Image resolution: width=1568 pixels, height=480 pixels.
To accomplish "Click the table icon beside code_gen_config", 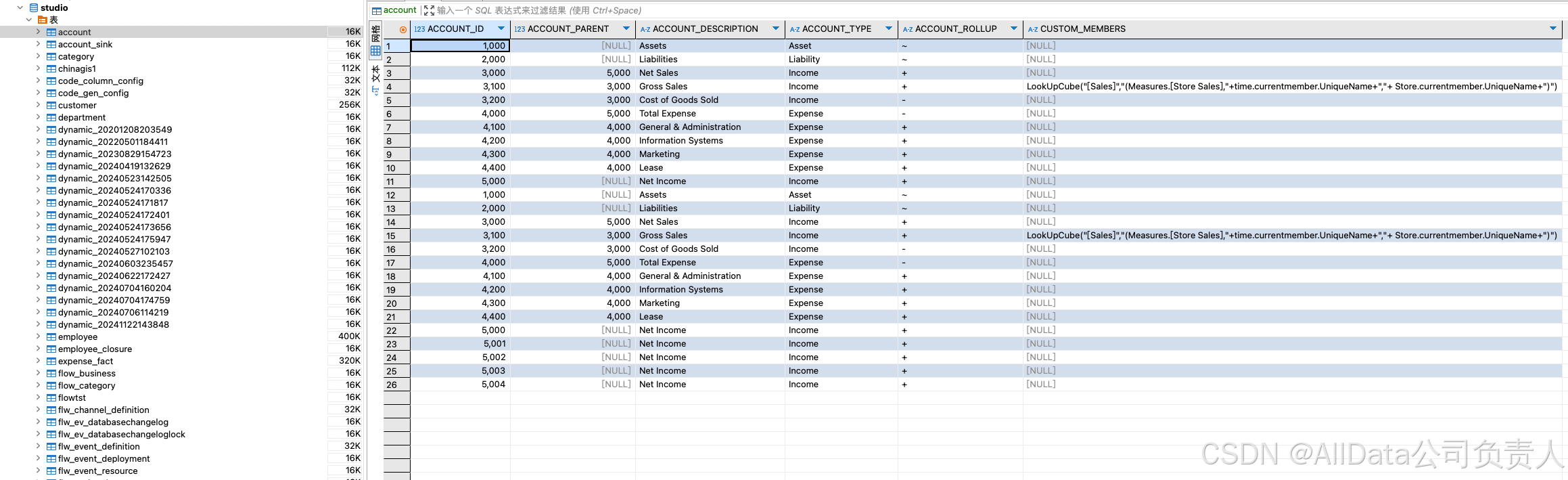I will 51,93.
